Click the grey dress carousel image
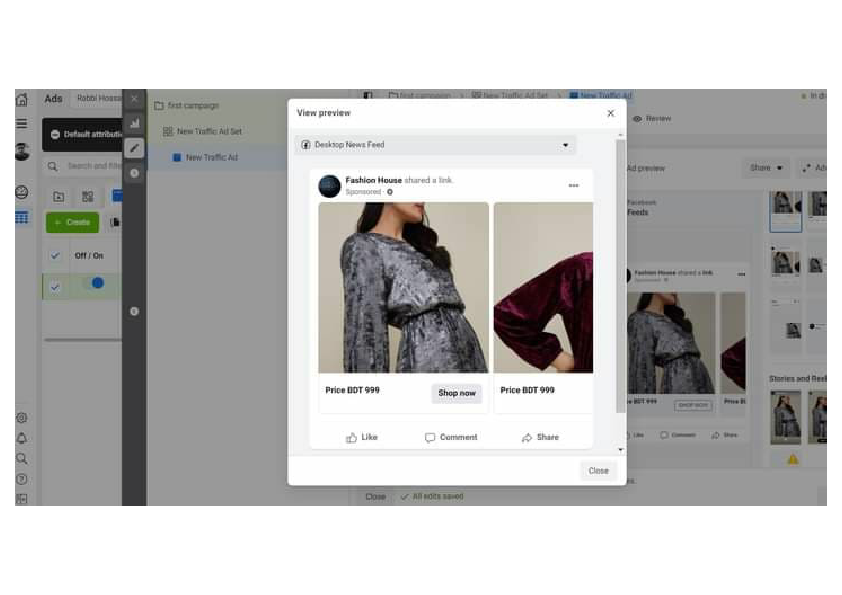Image resolution: width=842 pixels, height=595 pixels. click(403, 288)
